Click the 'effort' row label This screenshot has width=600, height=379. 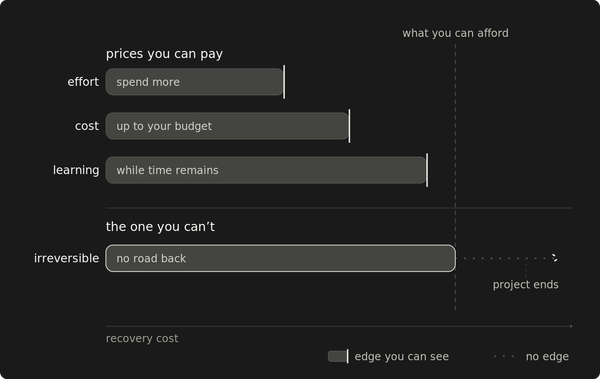pos(83,82)
